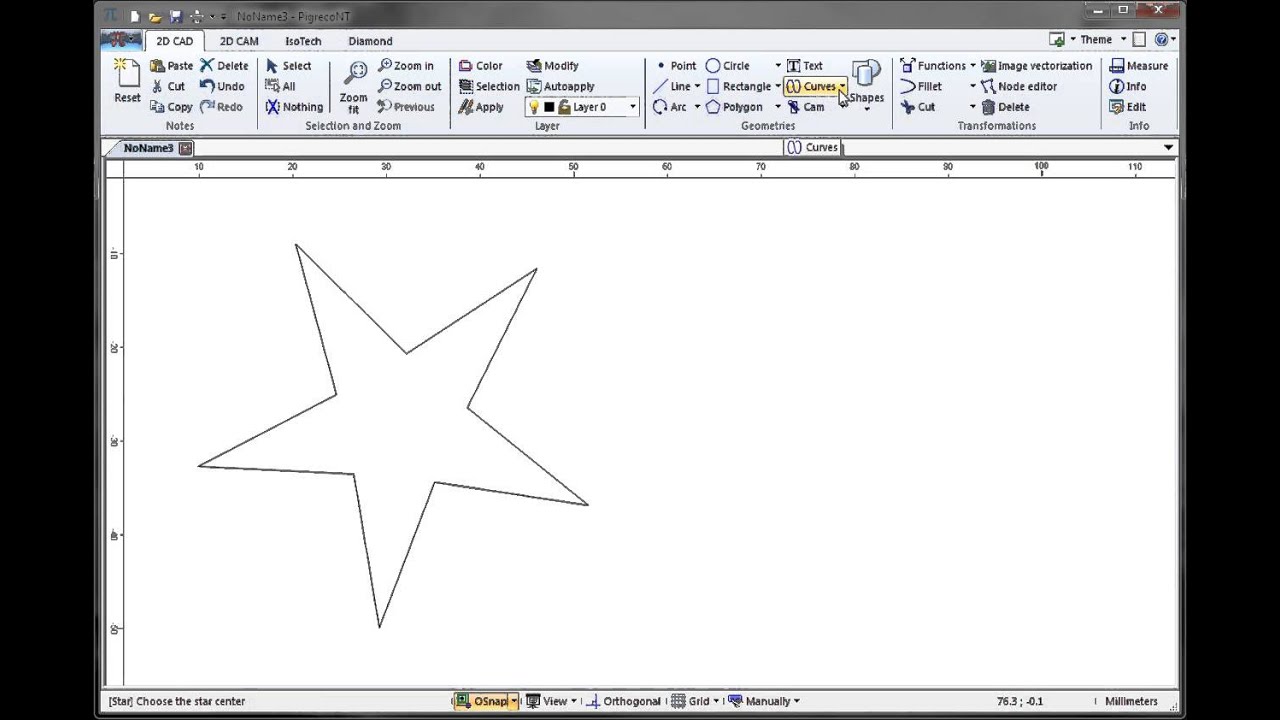
Task: Click Delete in the Notes group
Action: (223, 66)
